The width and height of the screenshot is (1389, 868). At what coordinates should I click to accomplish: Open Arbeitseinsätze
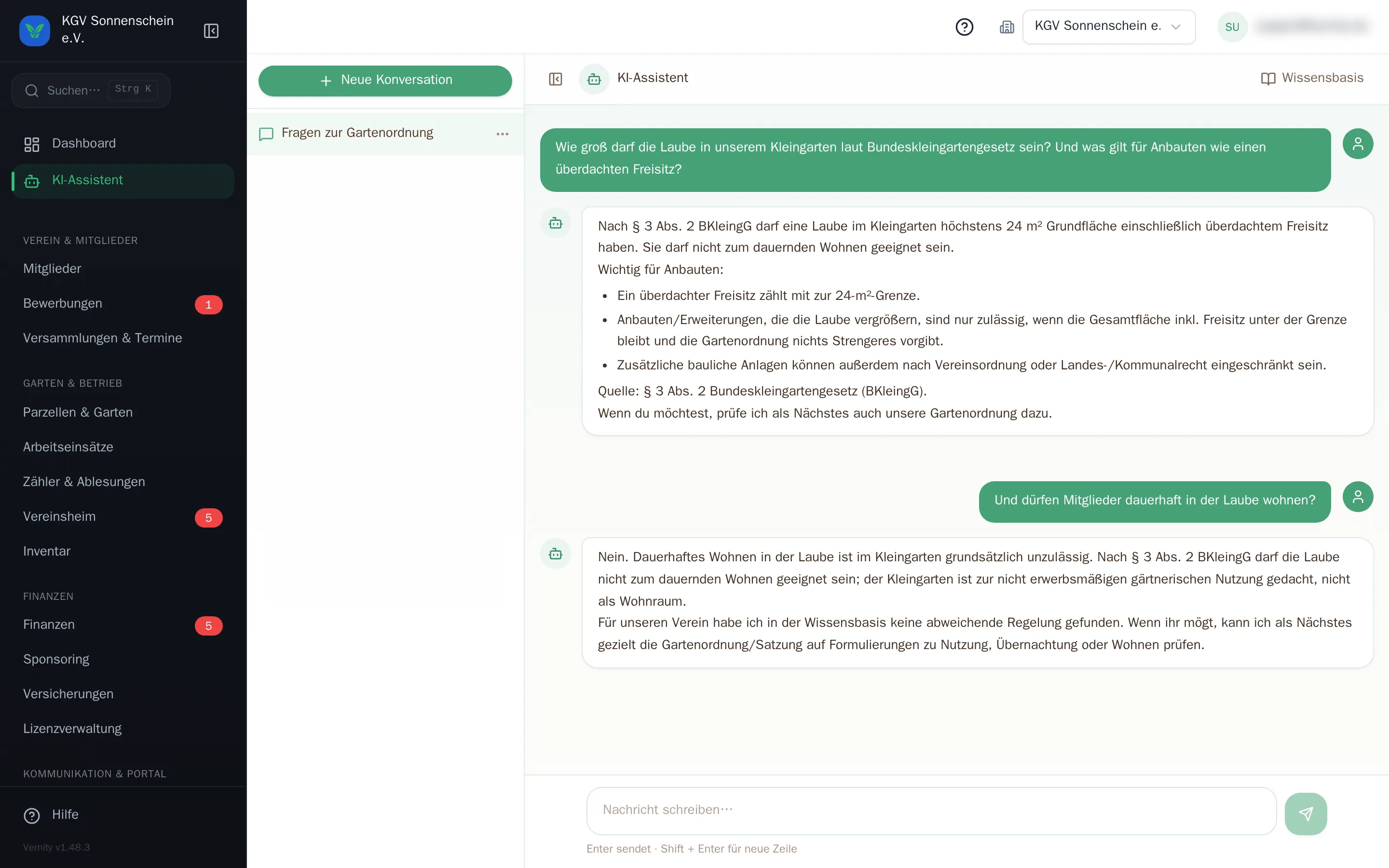123,447
